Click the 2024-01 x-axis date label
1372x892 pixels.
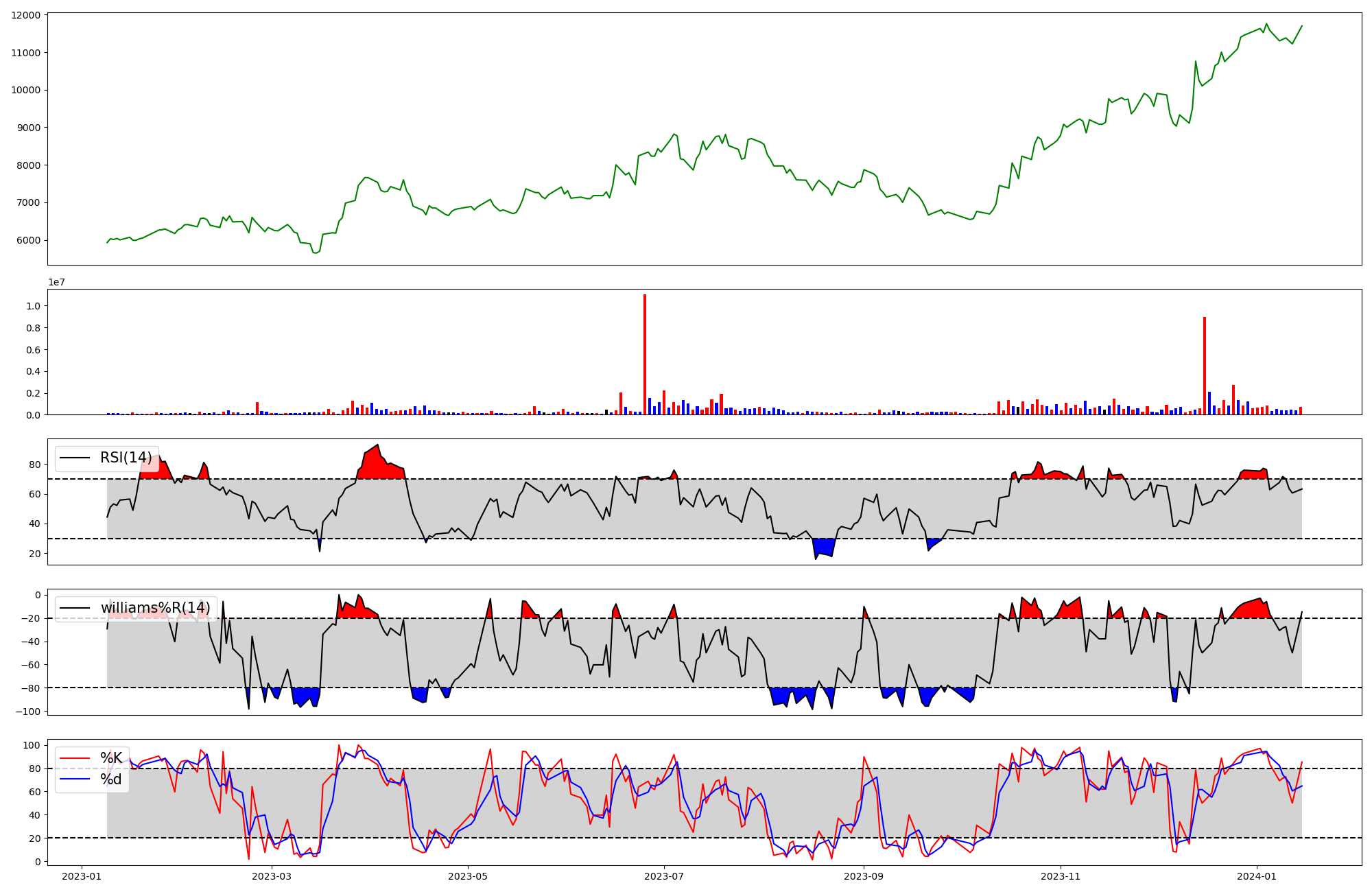pyautogui.click(x=1257, y=876)
